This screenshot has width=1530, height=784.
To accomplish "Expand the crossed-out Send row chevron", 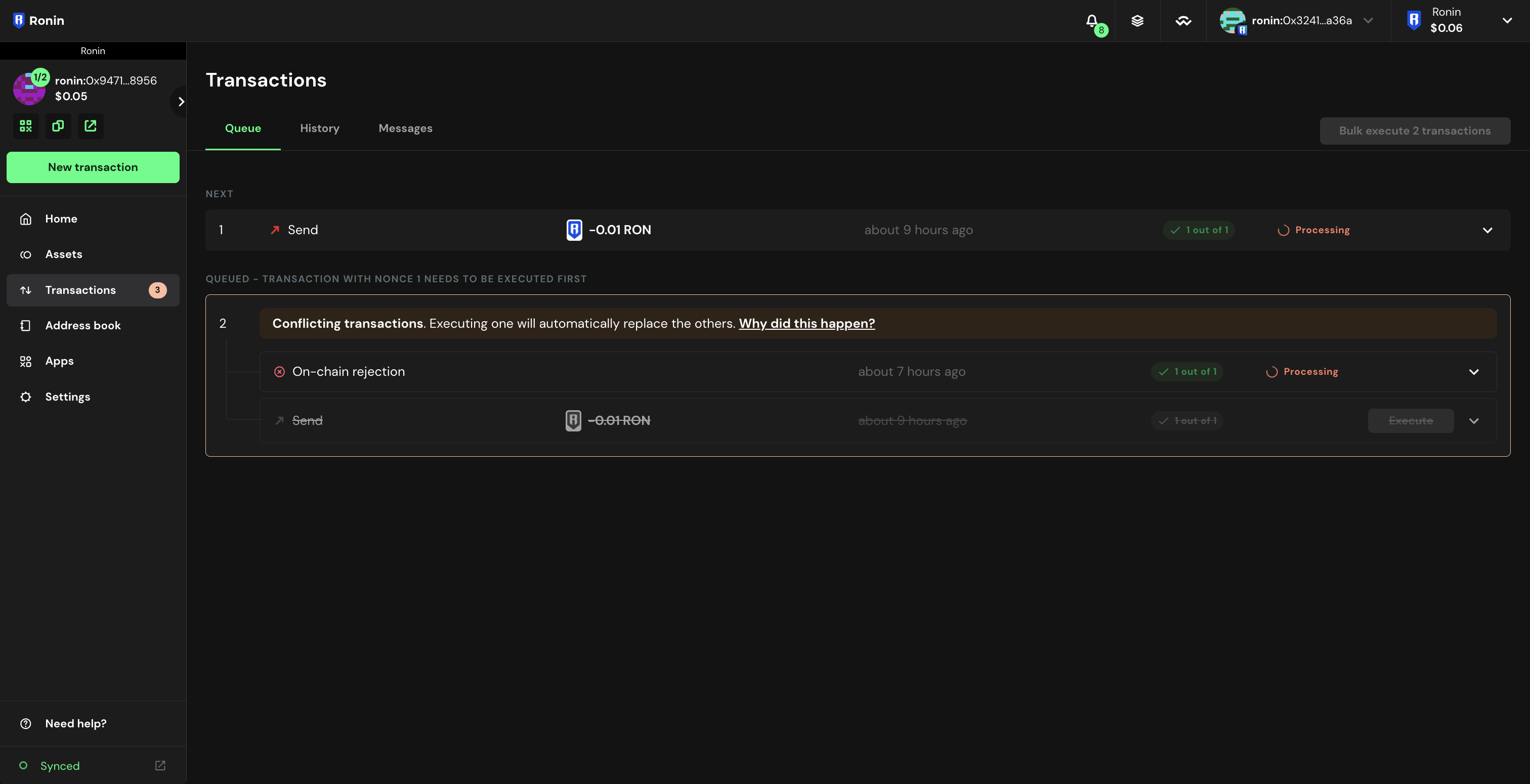I will (x=1473, y=420).
